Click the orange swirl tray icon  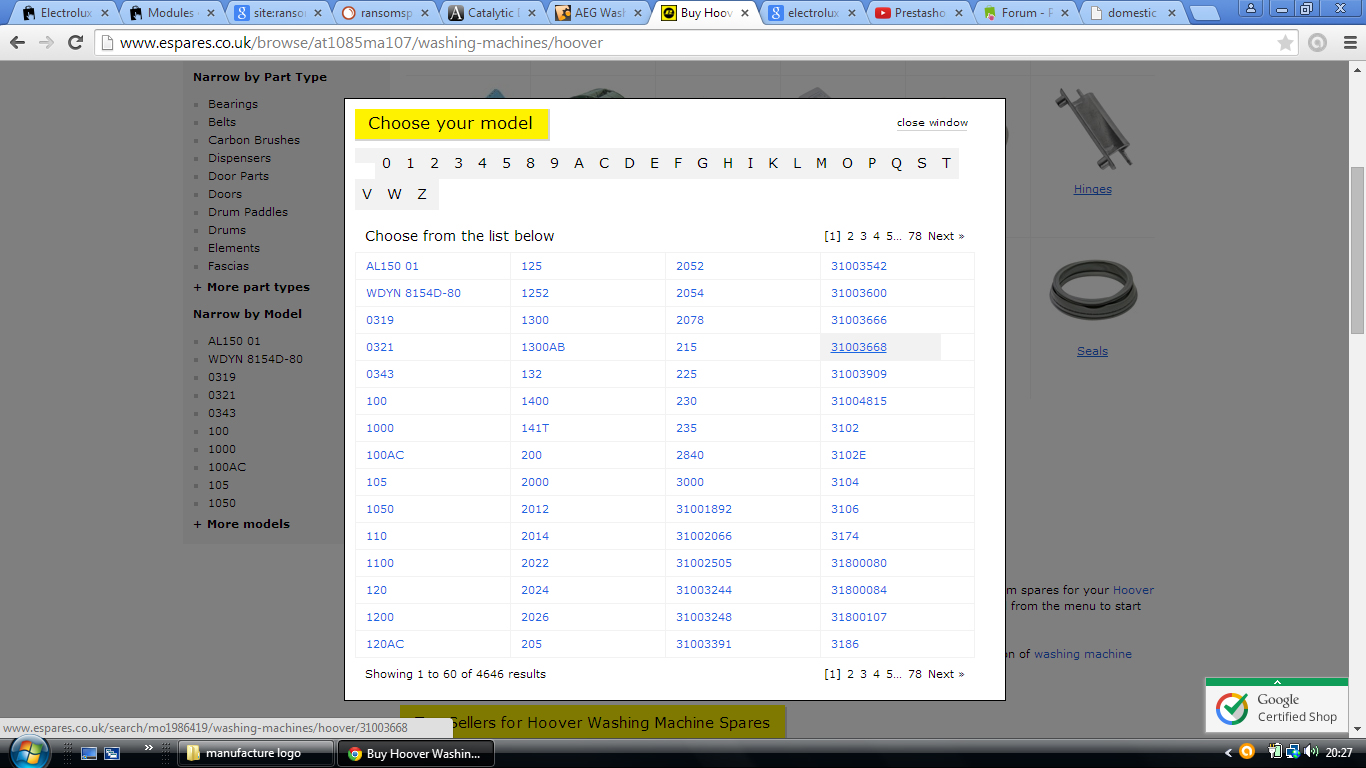(1247, 752)
